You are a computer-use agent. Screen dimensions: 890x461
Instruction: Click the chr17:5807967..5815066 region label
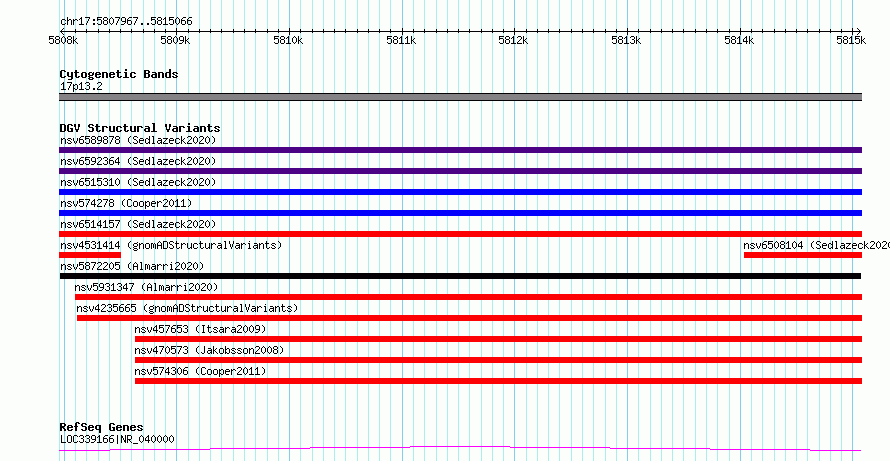pyautogui.click(x=126, y=22)
